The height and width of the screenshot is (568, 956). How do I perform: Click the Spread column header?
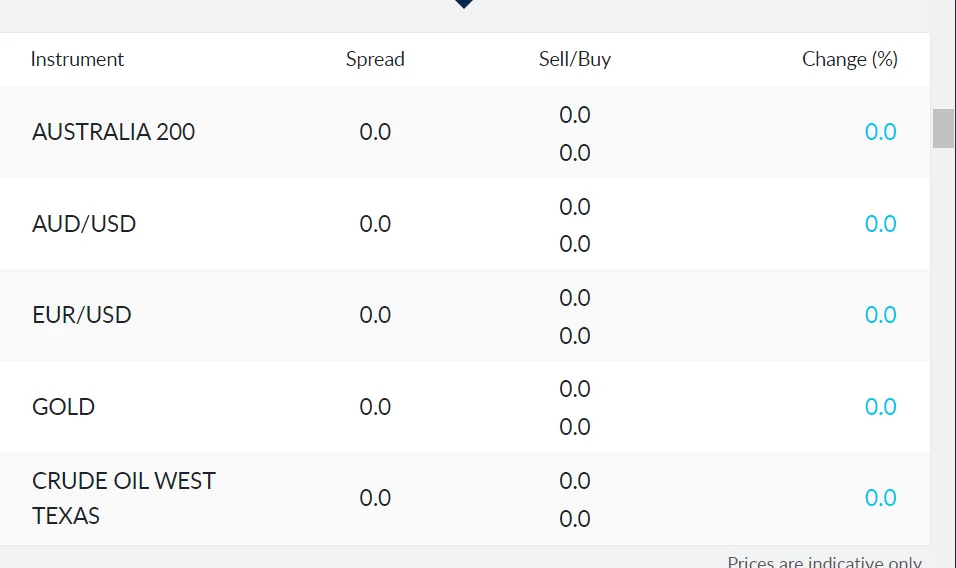pos(375,59)
